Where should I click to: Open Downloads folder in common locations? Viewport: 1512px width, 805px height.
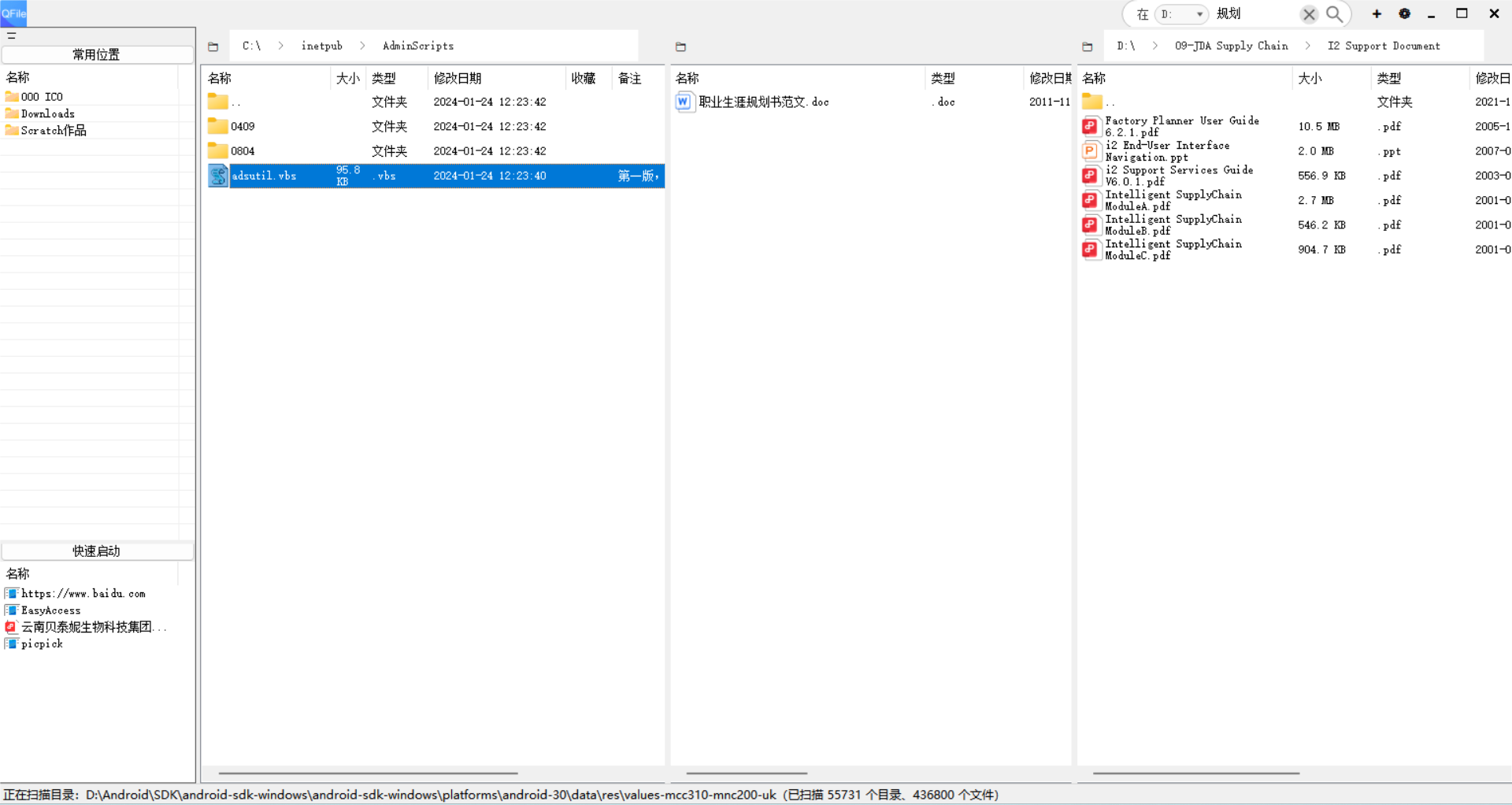[x=47, y=113]
